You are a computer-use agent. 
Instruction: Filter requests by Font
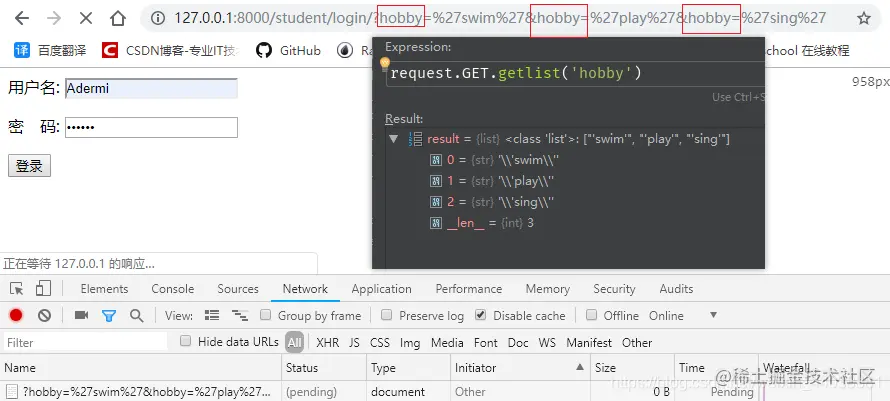(x=485, y=342)
